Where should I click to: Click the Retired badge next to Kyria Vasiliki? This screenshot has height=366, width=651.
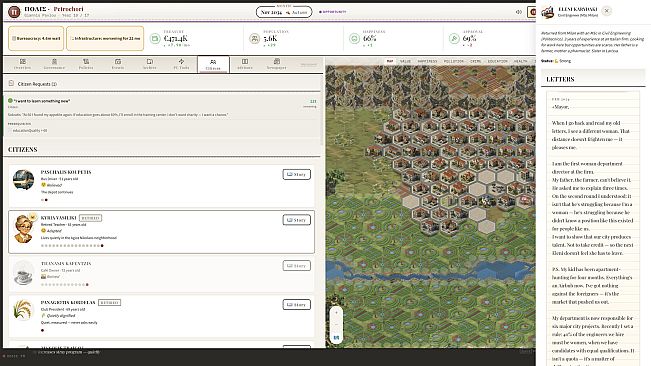[x=90, y=218]
